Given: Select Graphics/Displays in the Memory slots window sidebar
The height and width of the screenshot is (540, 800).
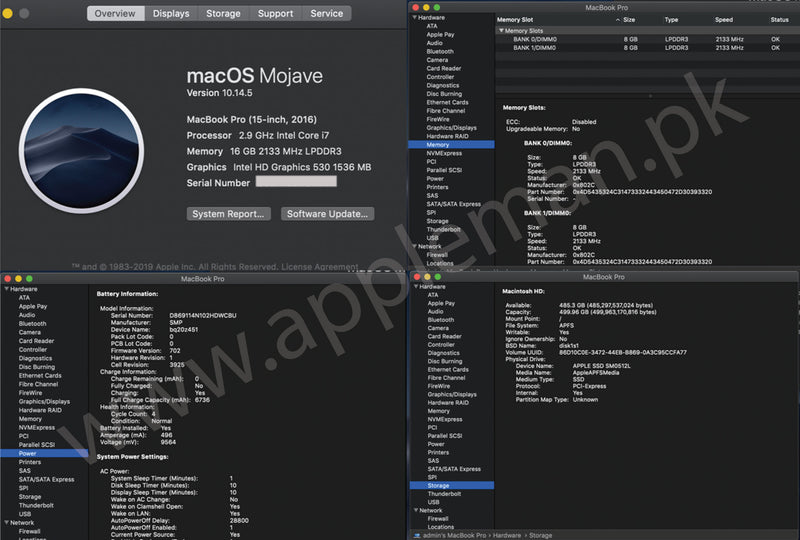Looking at the screenshot, I should 452,128.
